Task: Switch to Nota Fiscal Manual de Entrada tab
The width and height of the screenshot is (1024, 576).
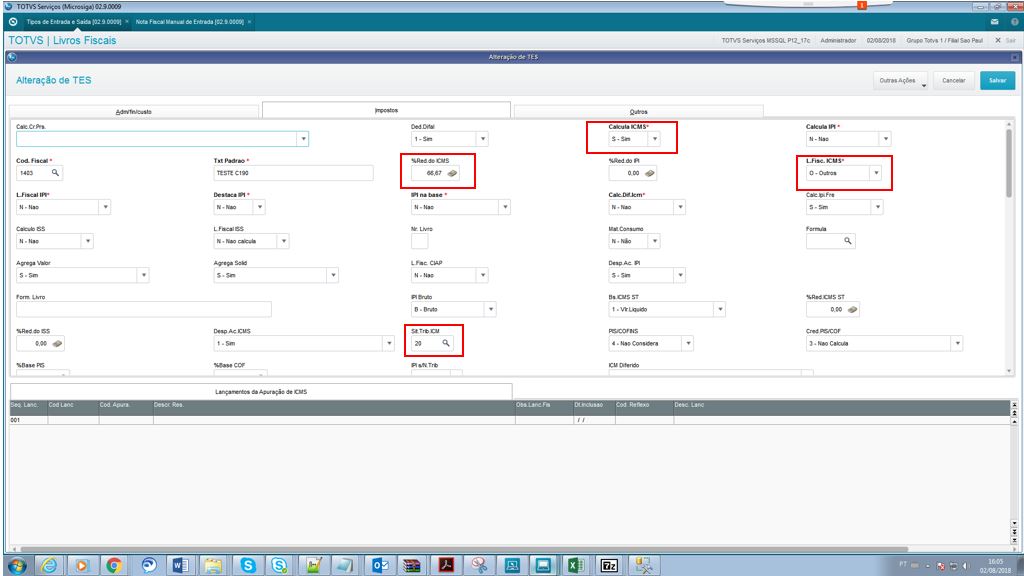Action: click(189, 22)
